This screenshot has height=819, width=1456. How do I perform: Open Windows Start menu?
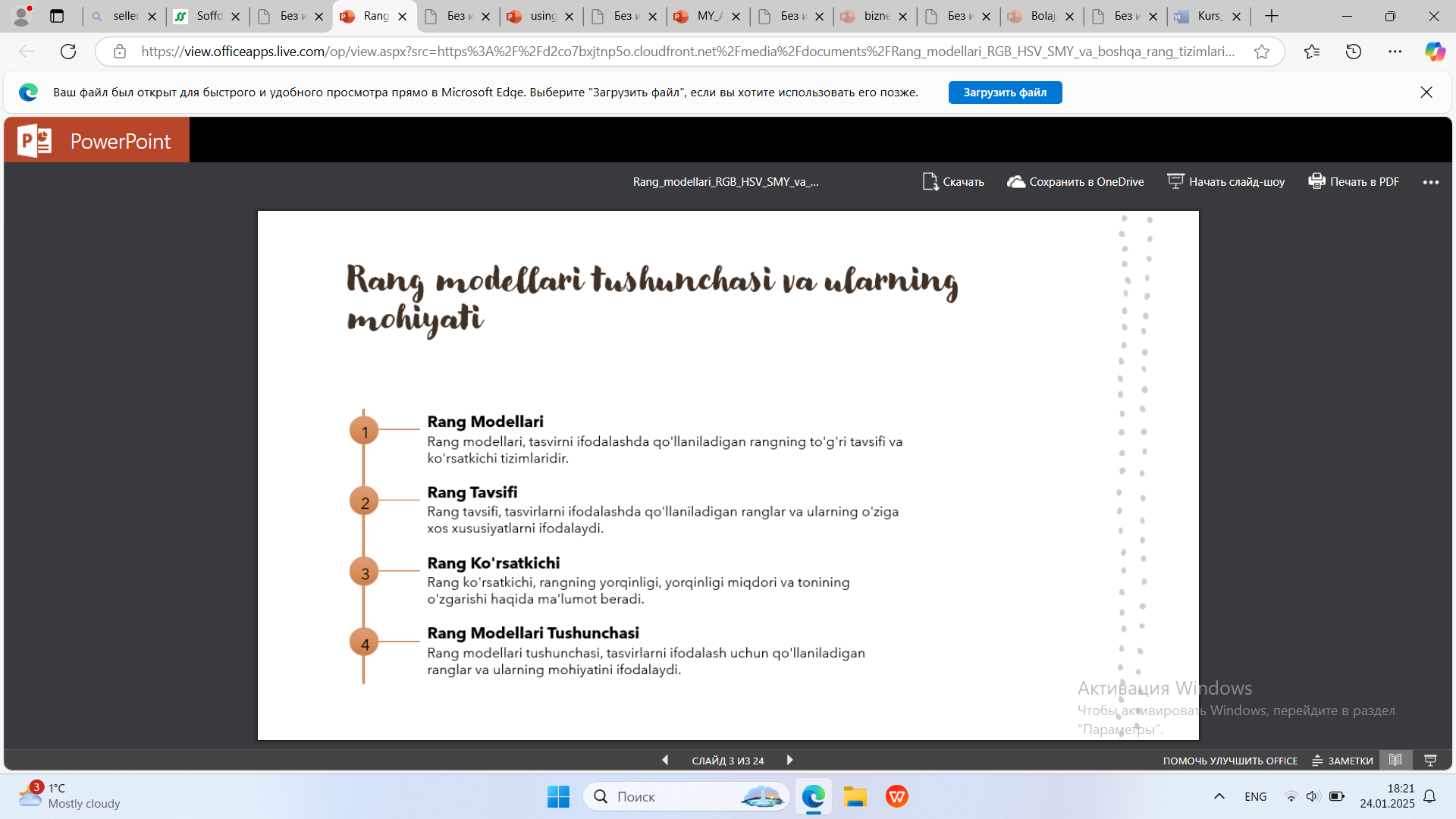(558, 796)
